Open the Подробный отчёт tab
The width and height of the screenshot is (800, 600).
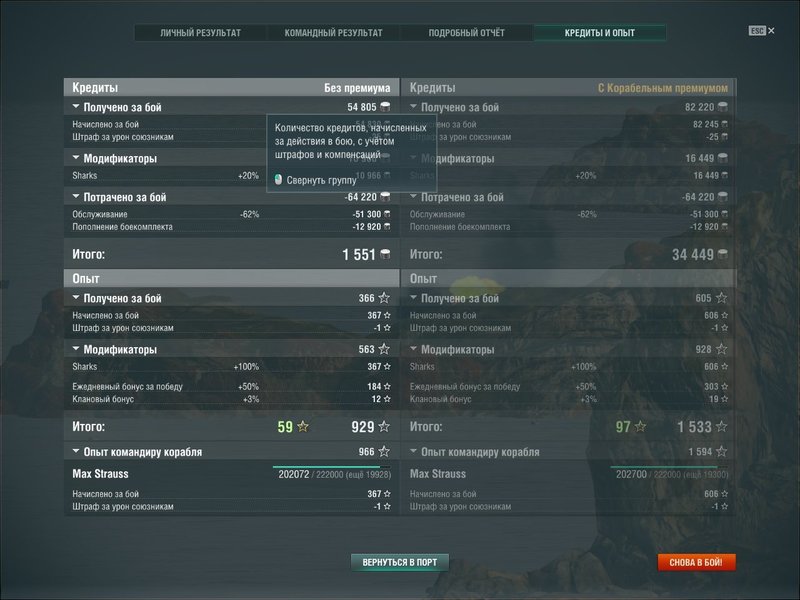coord(466,33)
